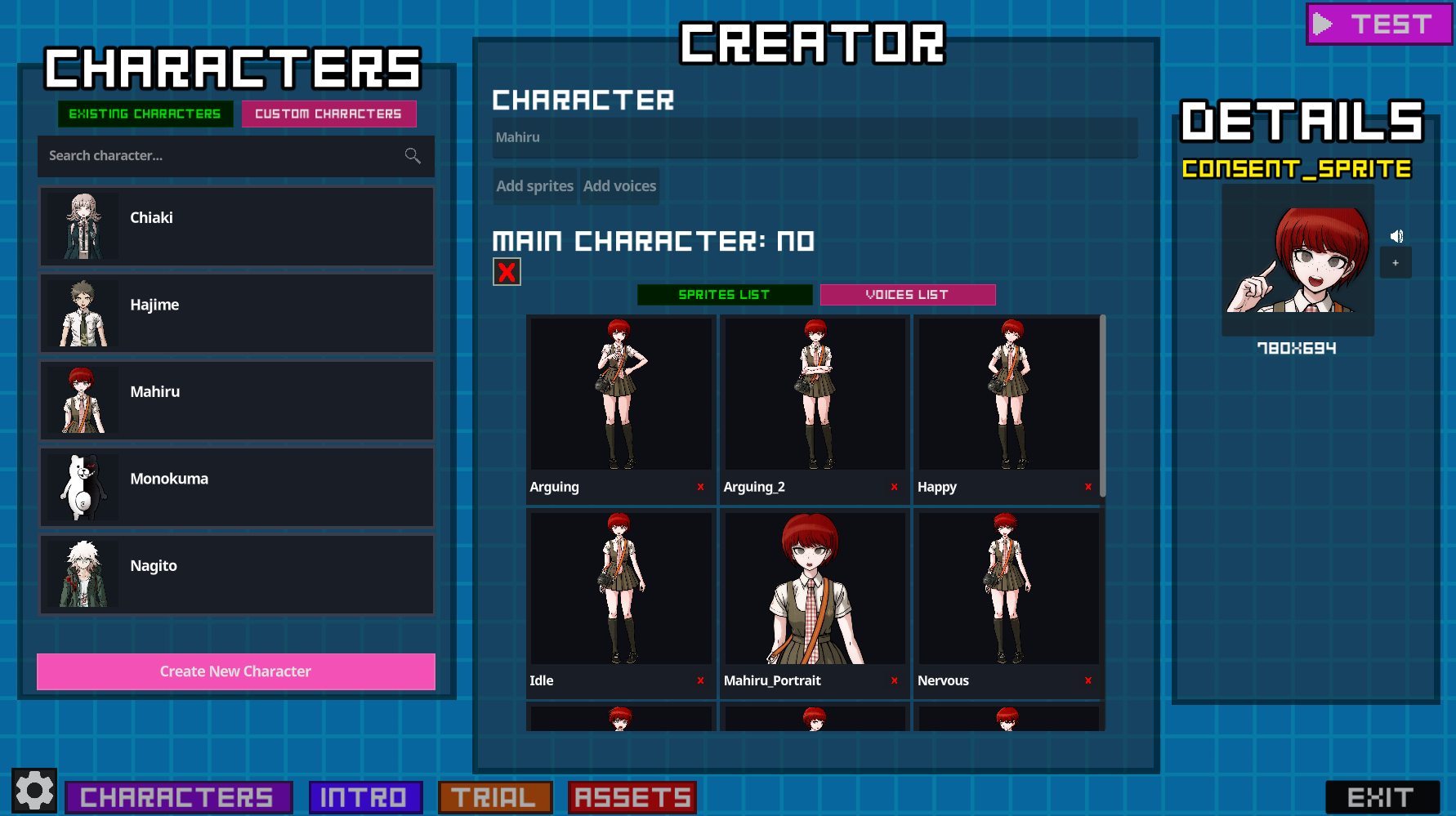Select the Arguing sprite thumbnail
This screenshot has width=1456, height=816.
(x=621, y=394)
